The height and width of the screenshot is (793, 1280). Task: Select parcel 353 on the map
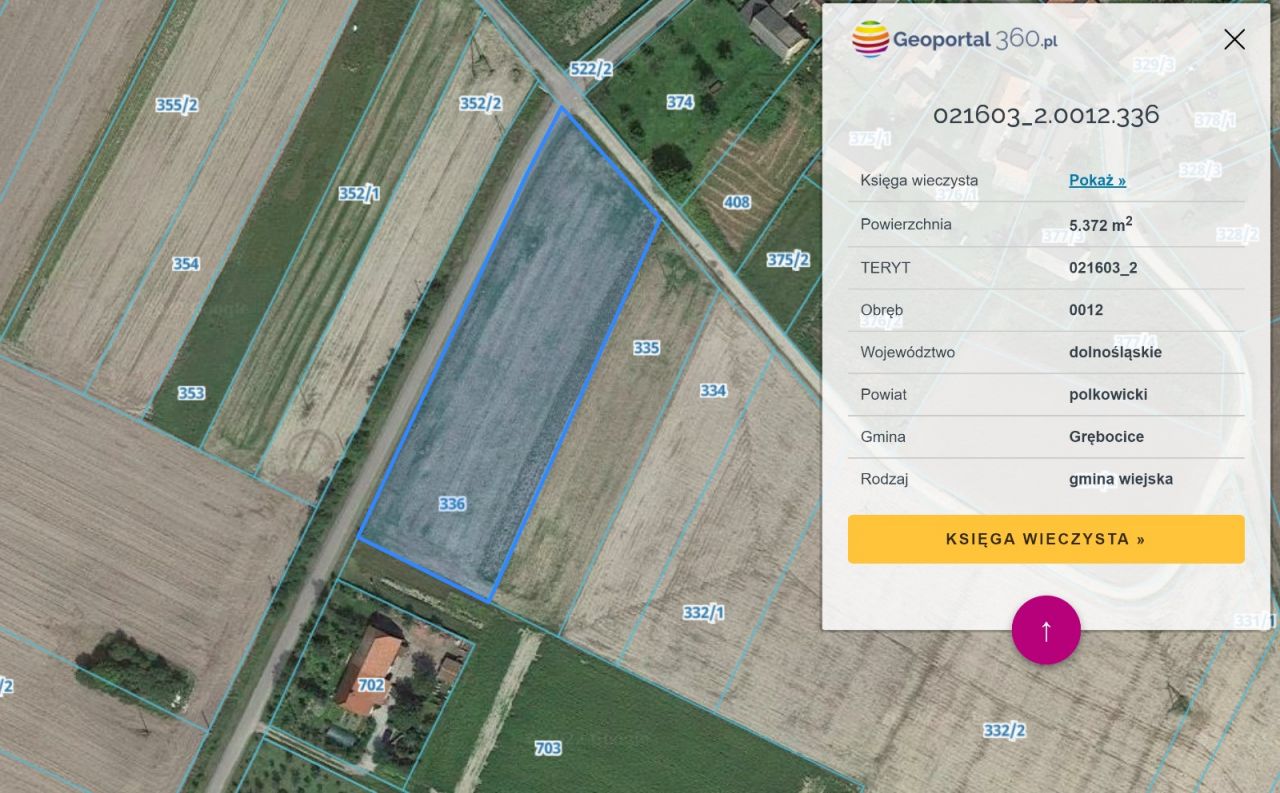[191, 393]
